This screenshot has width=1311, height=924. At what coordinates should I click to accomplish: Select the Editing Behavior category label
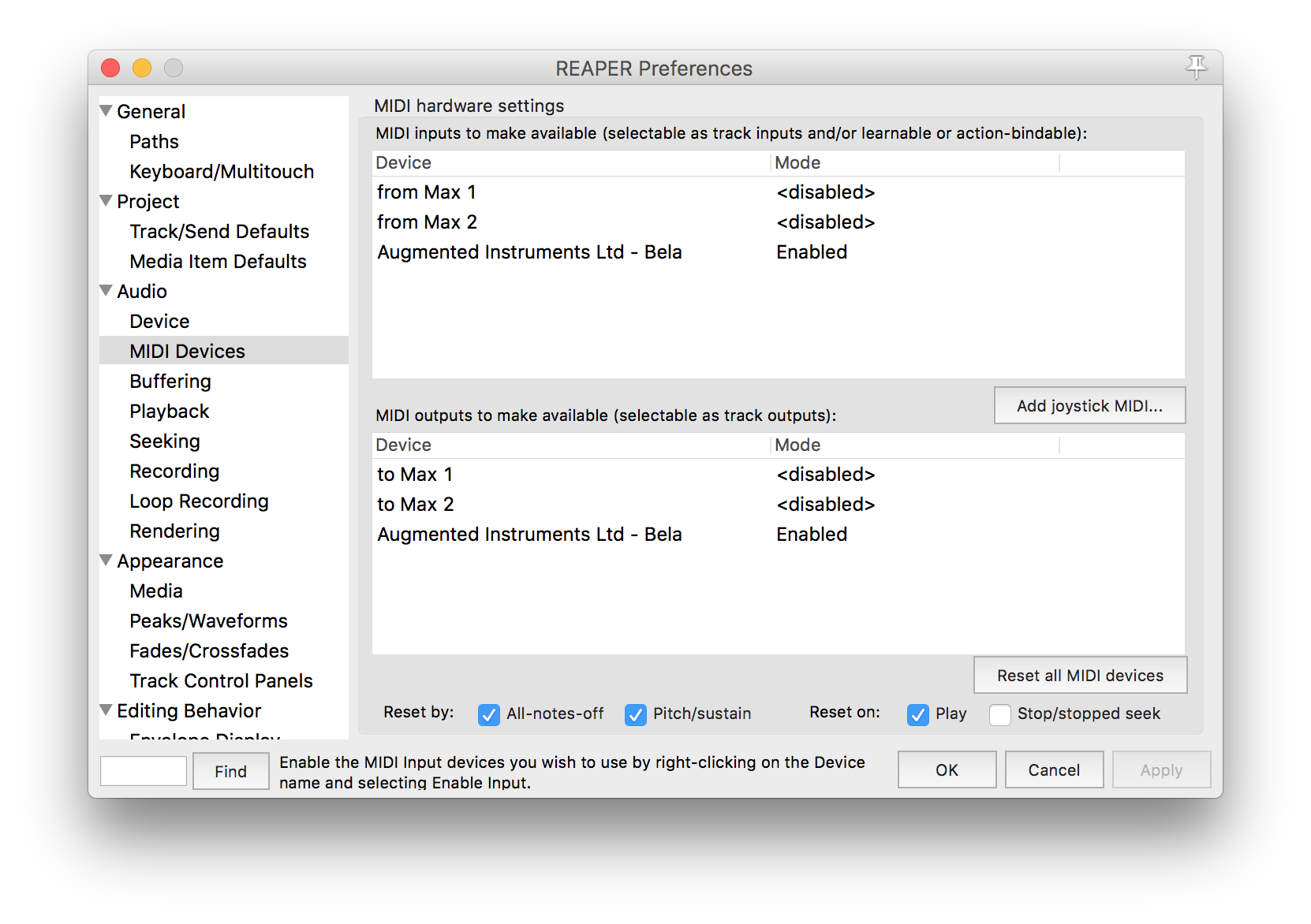click(x=189, y=711)
